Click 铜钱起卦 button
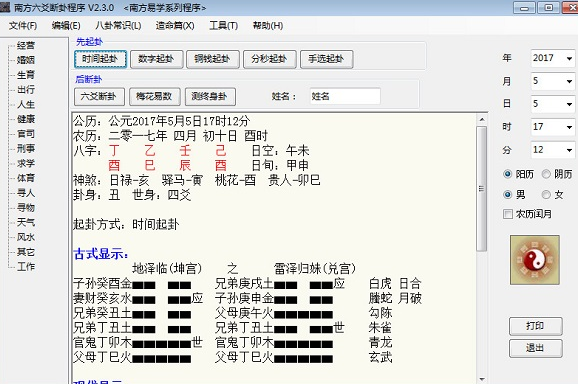This screenshot has height=384, width=578. coord(213,59)
